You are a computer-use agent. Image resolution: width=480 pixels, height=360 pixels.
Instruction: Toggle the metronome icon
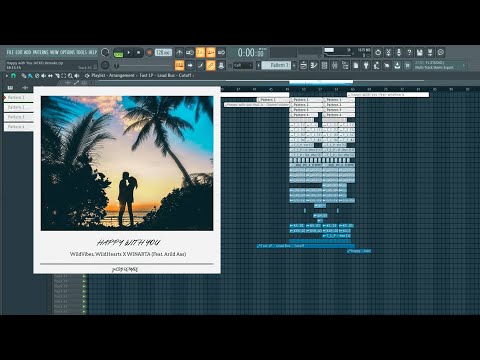[179, 52]
